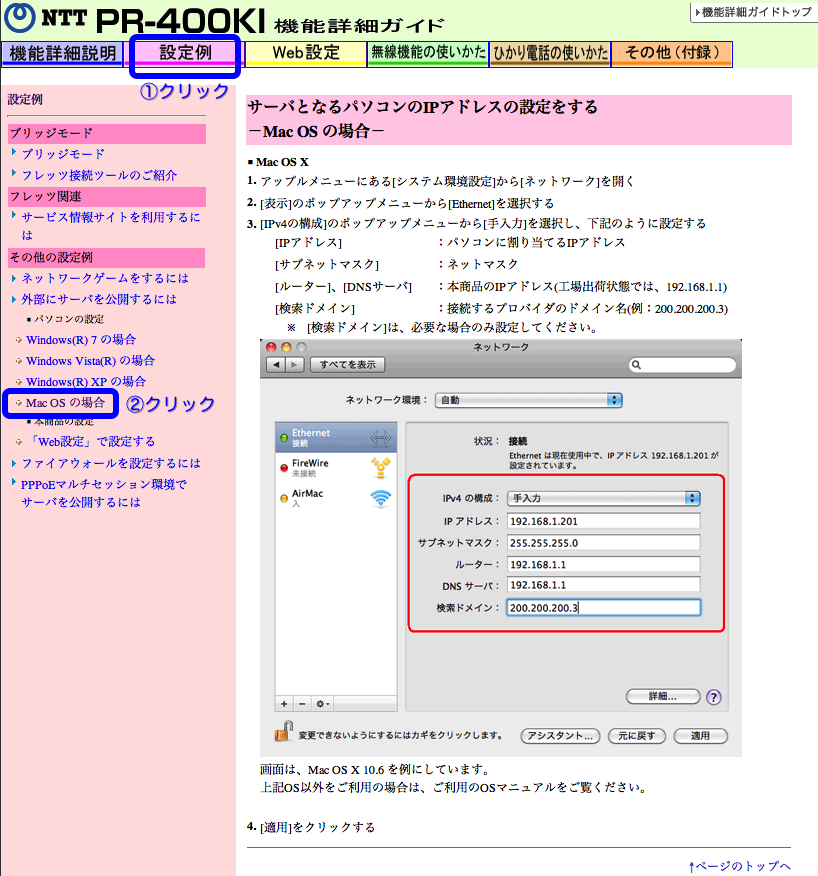The image size is (818, 876).
Task: Click the 適用 button
Action: click(700, 736)
